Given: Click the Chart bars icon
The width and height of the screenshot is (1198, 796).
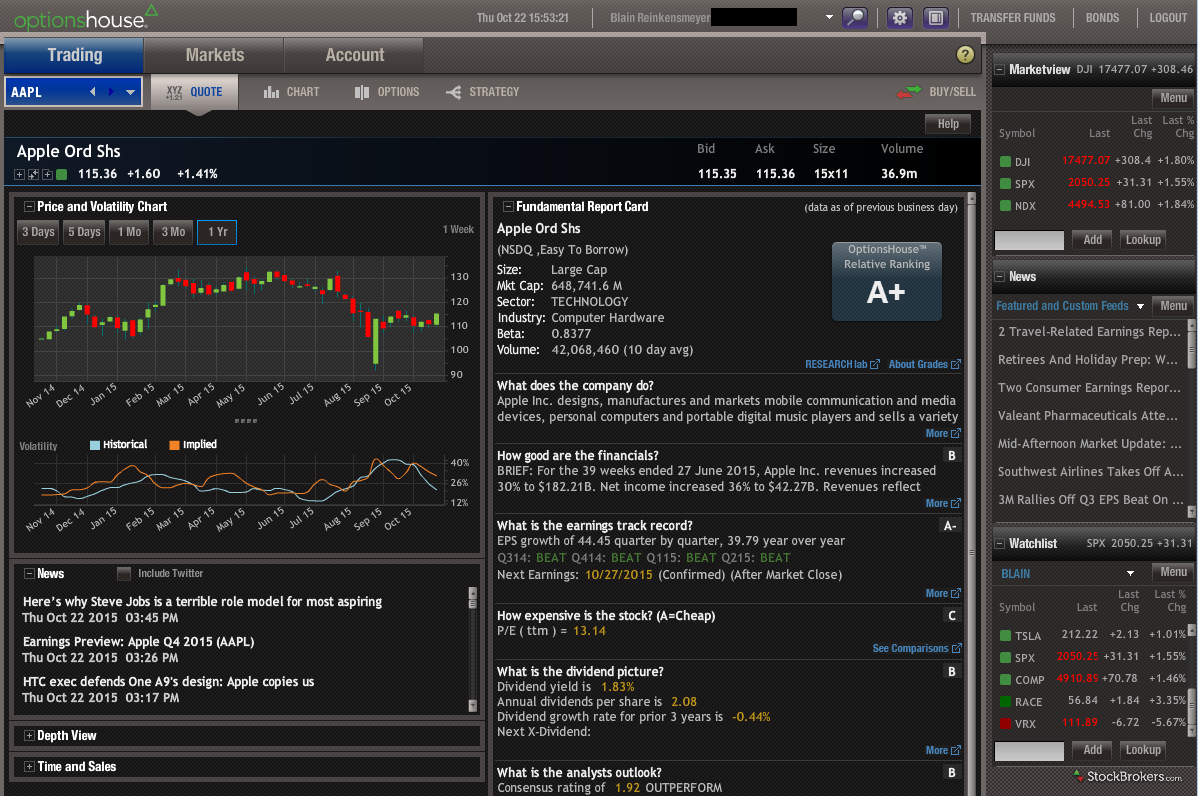Looking at the screenshot, I should 271,92.
